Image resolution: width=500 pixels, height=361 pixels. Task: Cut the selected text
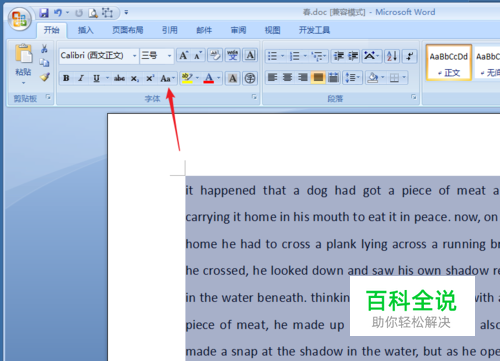[44, 49]
